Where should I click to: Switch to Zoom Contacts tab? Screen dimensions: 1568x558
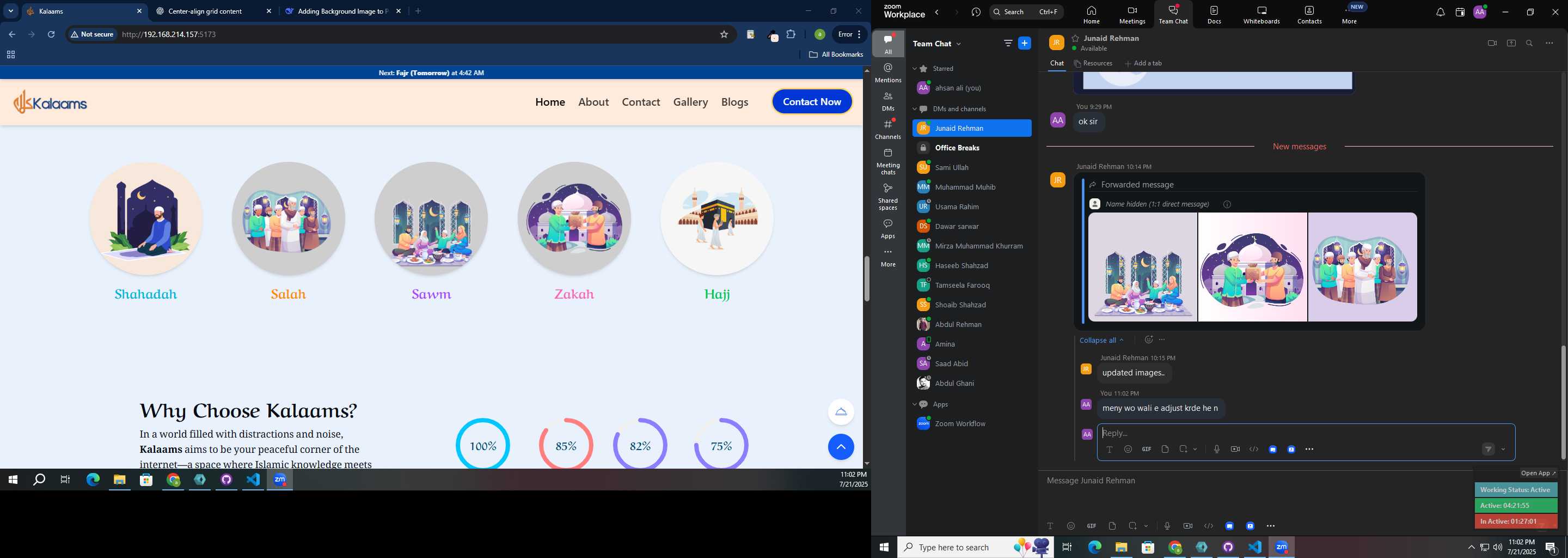click(x=1309, y=15)
